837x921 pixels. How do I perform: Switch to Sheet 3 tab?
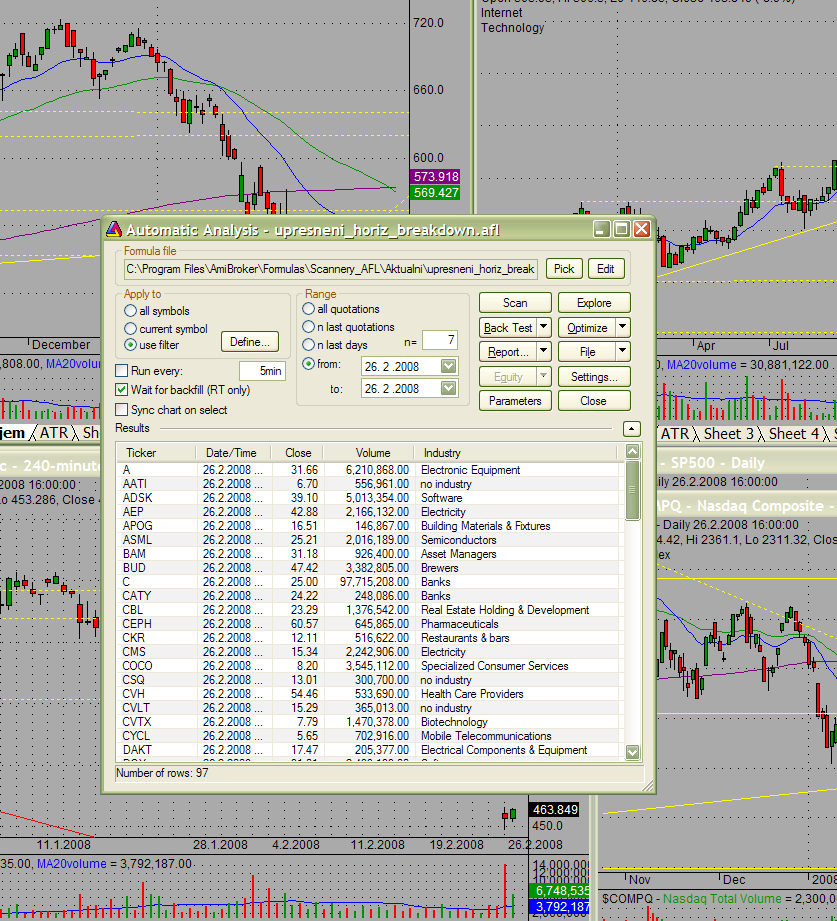pyautogui.click(x=728, y=433)
